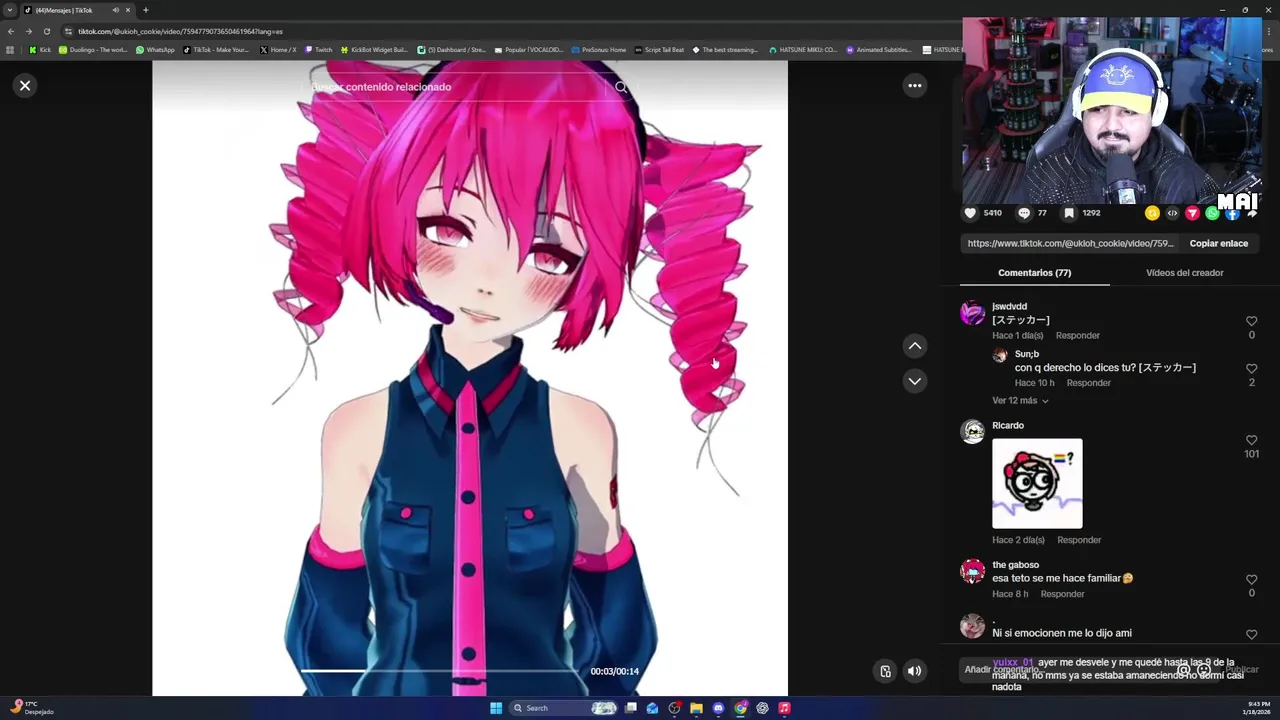Click the related content search field
This screenshot has height=720, width=1280.
click(455, 87)
